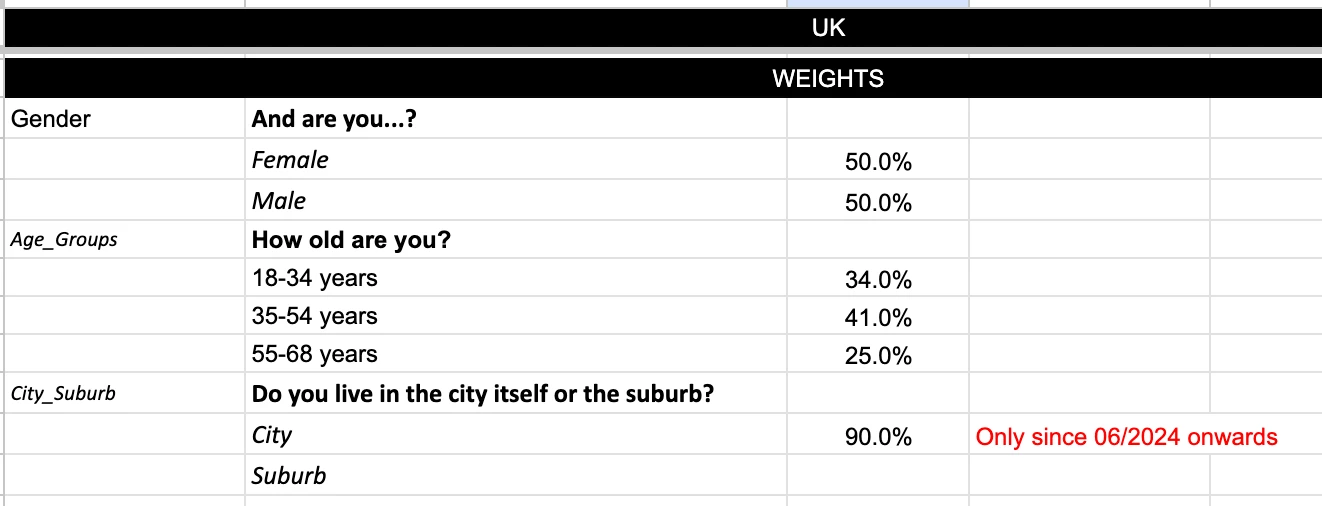Viewport: 1322px width, 506px height.
Task: Select the UK header cell
Action: coord(663,28)
